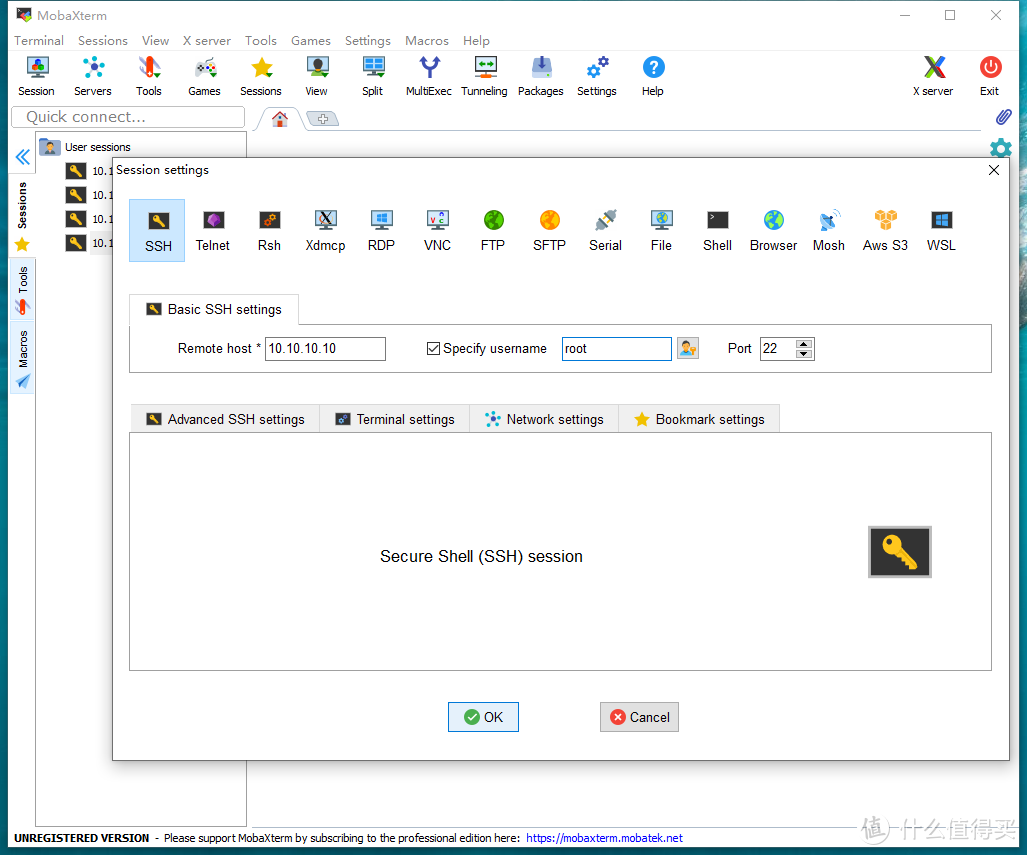This screenshot has height=855, width=1027.
Task: Select the RDP session type
Action: tap(381, 231)
